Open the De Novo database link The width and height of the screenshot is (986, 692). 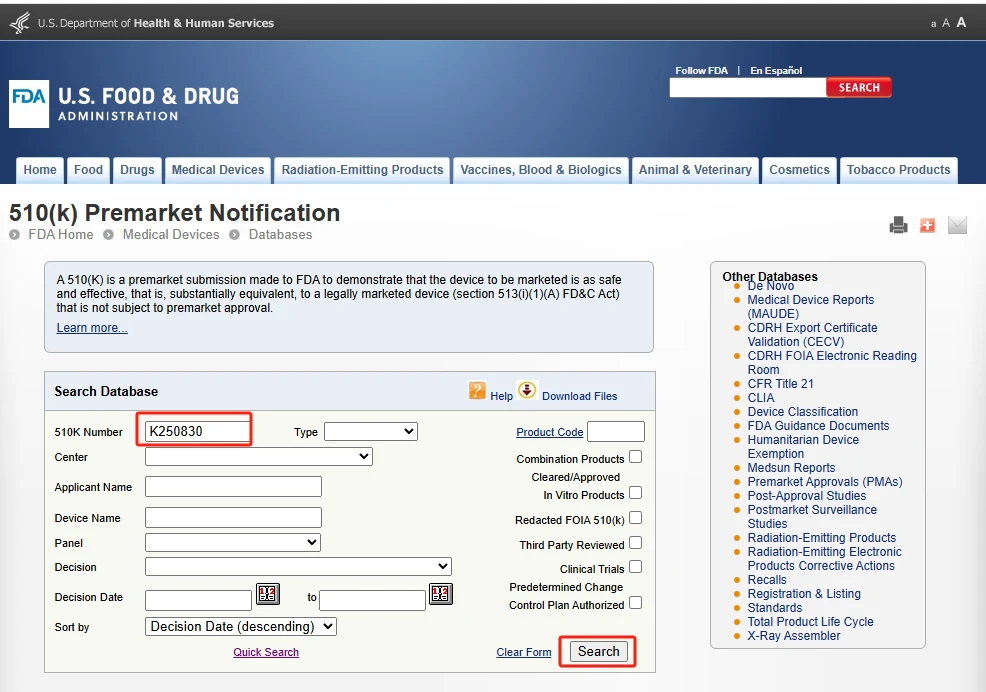point(770,286)
